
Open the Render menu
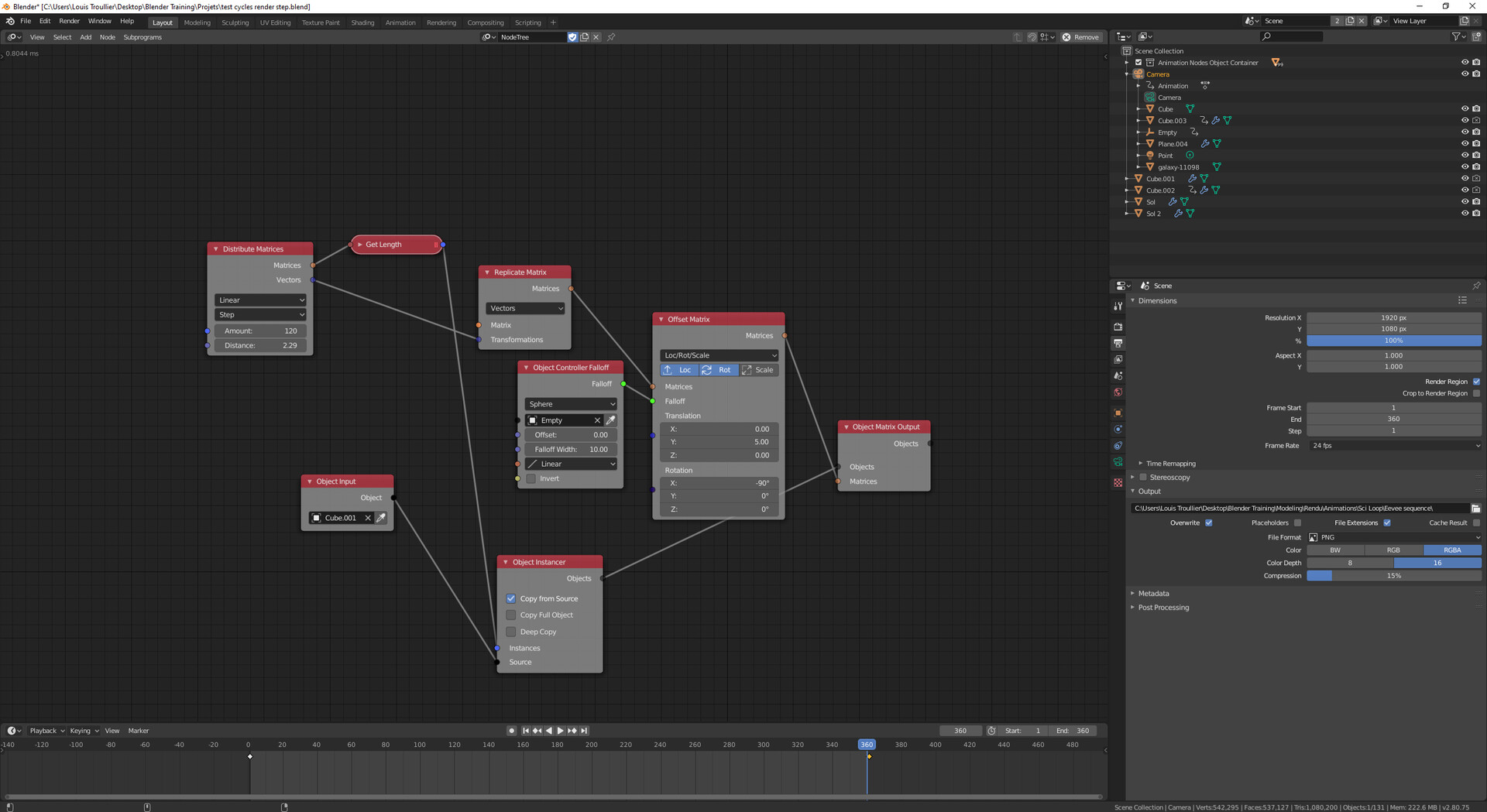[69, 21]
